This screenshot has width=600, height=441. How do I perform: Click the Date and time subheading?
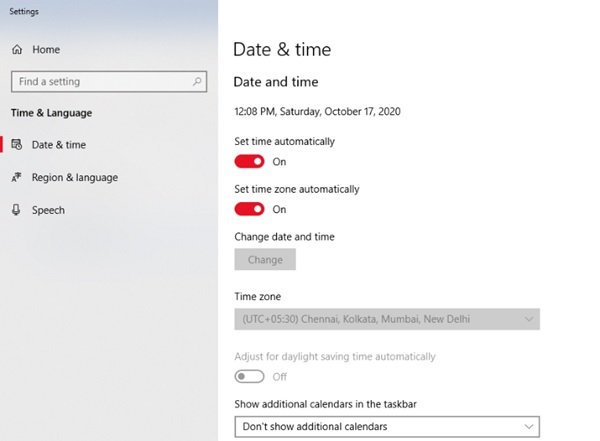pyautogui.click(x=276, y=82)
